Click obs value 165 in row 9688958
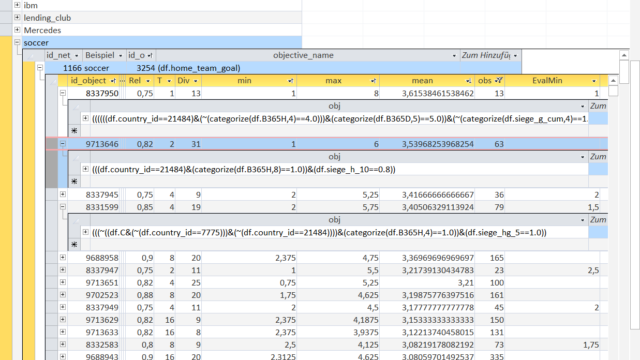This screenshot has height=360, width=640. pyautogui.click(x=497, y=258)
